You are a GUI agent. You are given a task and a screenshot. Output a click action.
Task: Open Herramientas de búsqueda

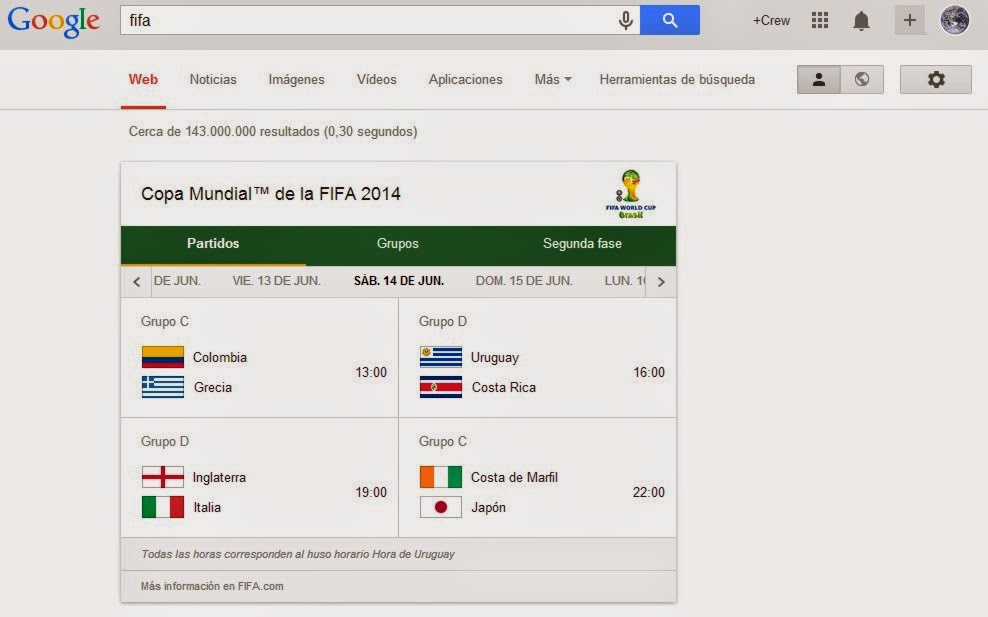[677, 79]
